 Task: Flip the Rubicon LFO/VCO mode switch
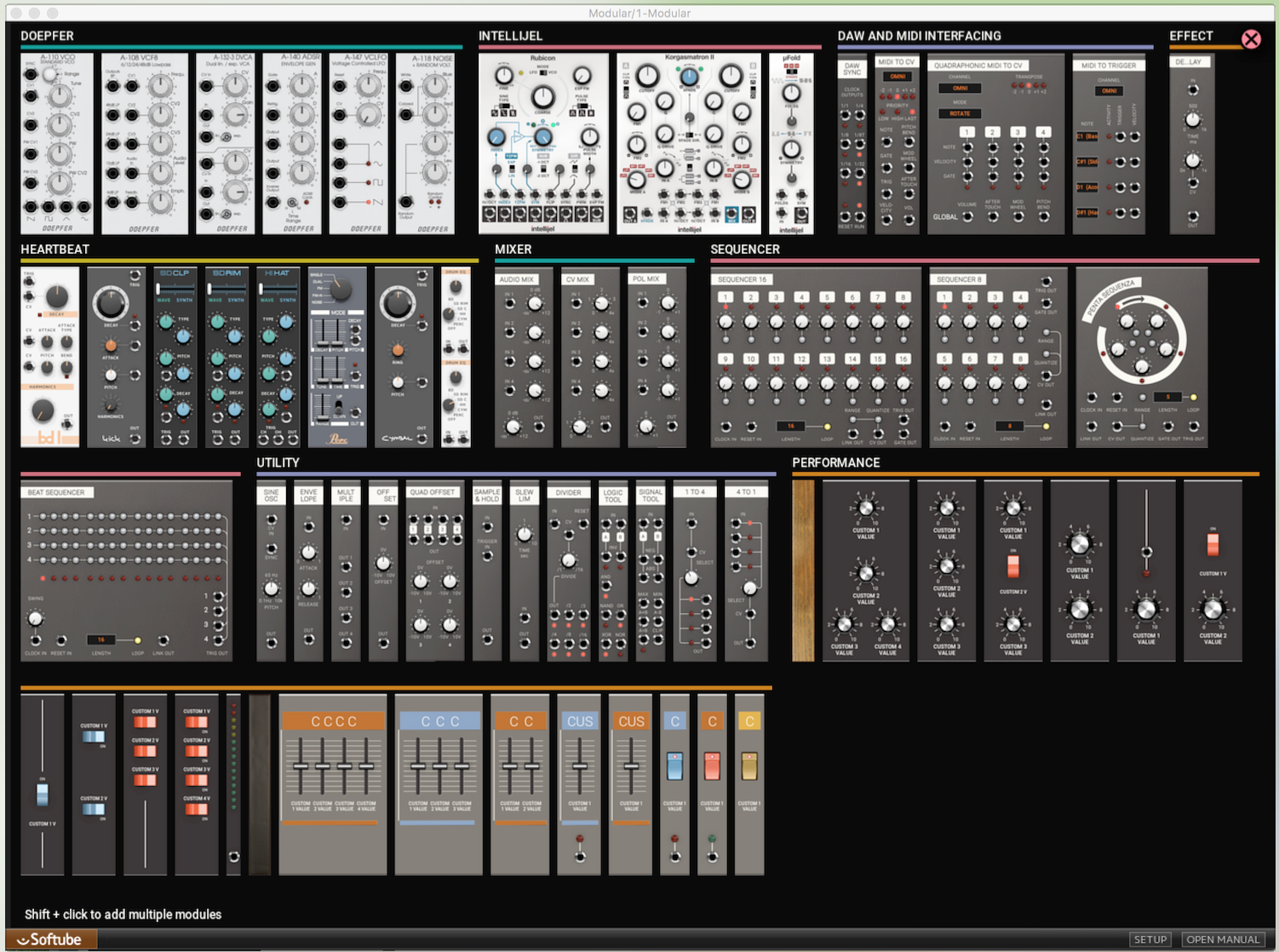[x=542, y=73]
